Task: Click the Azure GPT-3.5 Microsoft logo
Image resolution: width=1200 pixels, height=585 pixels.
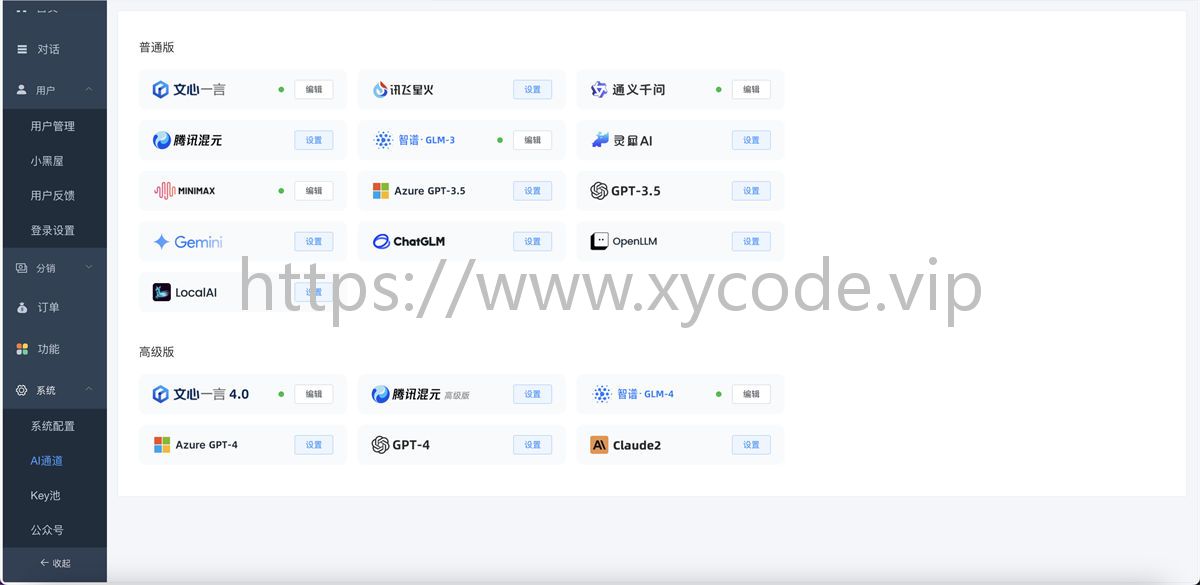Action: click(380, 191)
